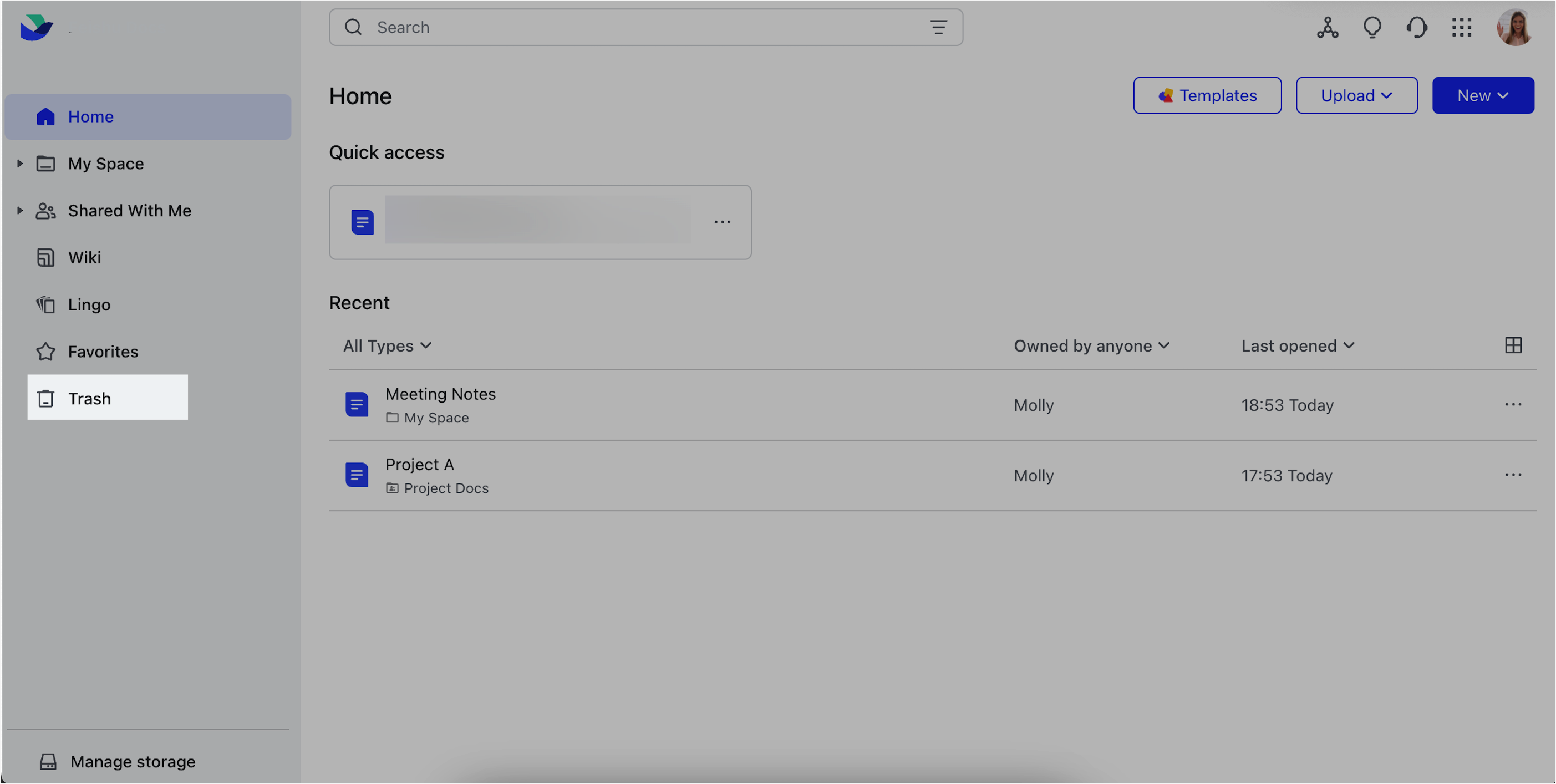Click the New button
Viewport: 1556px width, 784px height.
tap(1483, 95)
